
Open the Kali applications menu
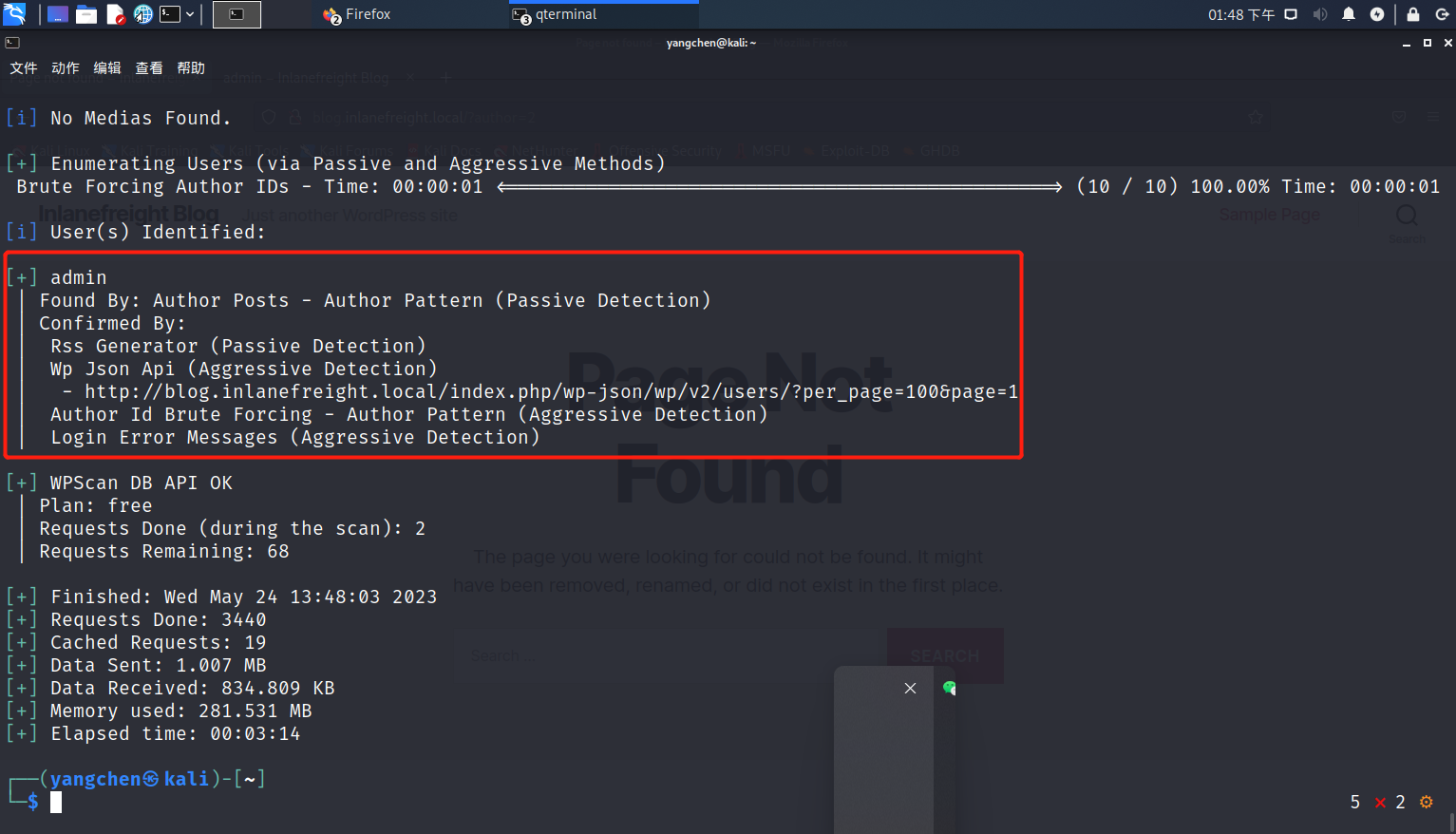click(13, 13)
